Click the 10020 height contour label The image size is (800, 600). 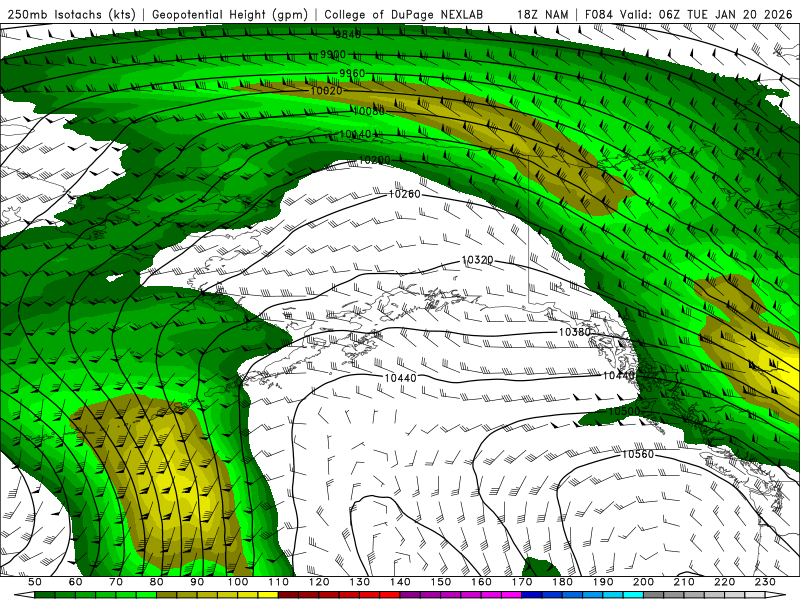pyautogui.click(x=326, y=91)
